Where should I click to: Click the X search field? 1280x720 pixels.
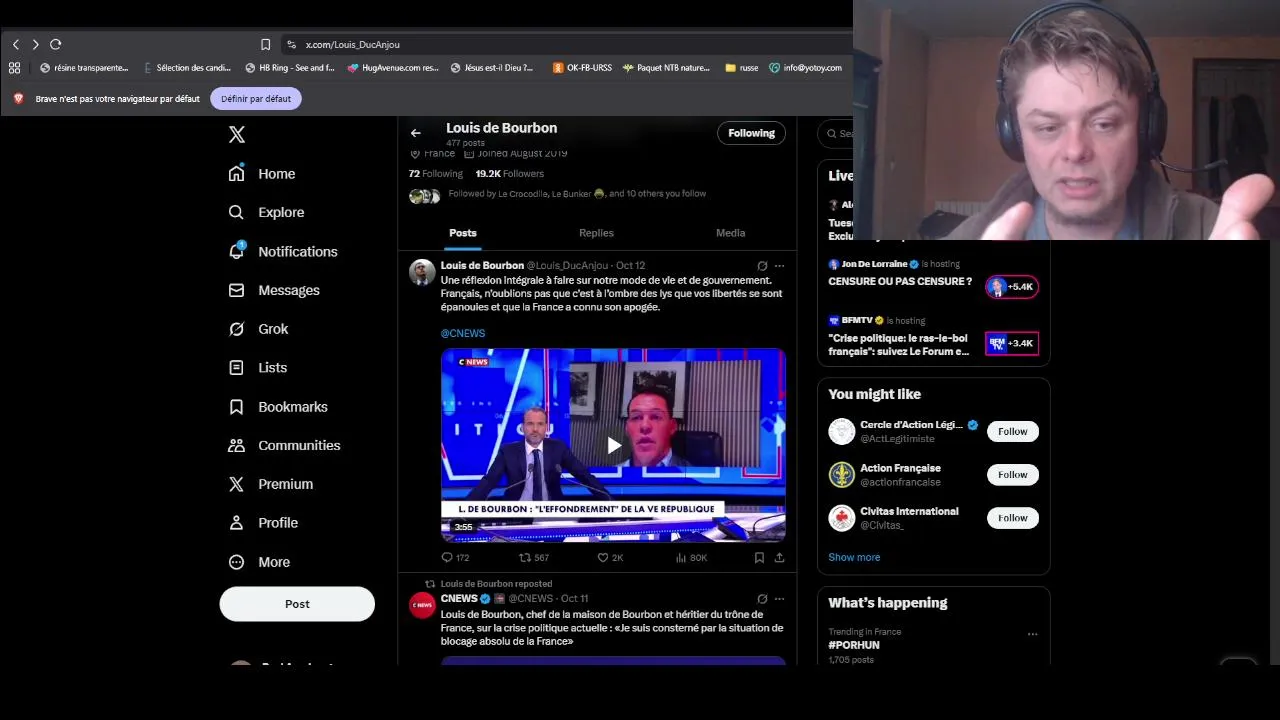(836, 133)
